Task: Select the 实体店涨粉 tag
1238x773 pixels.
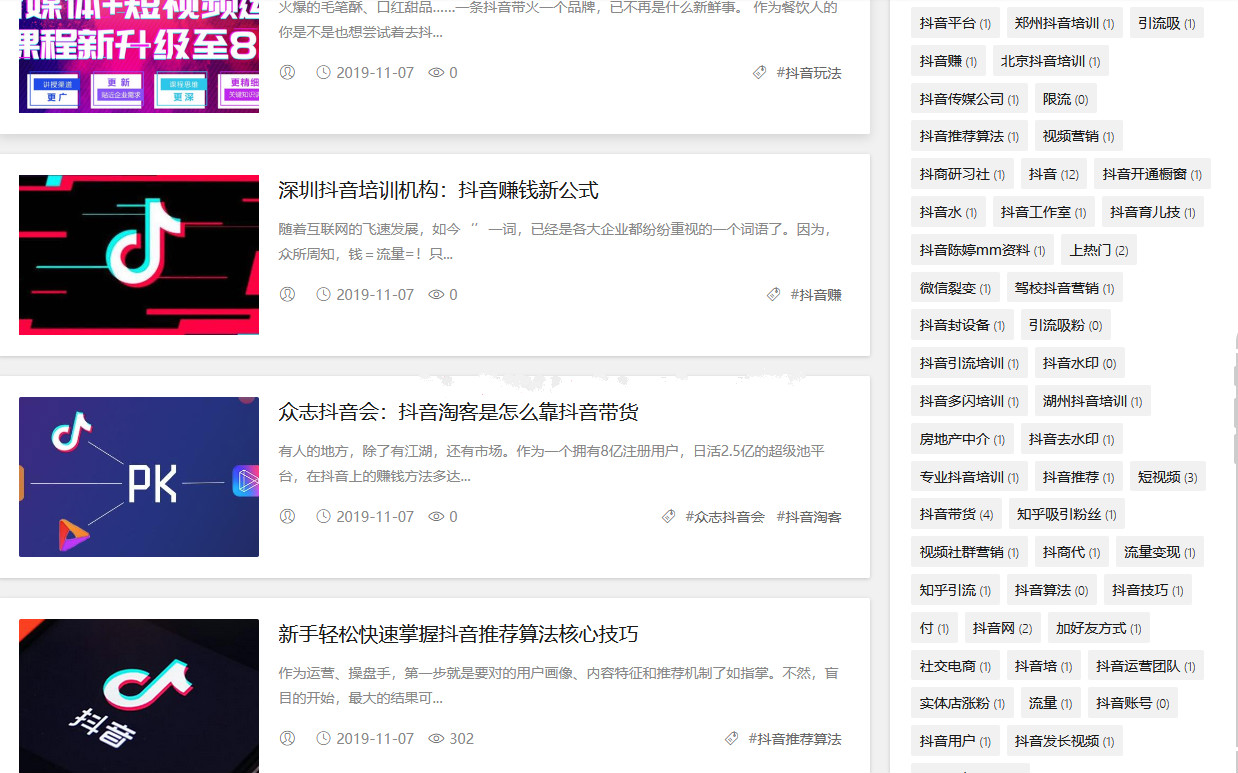Action: point(962,703)
